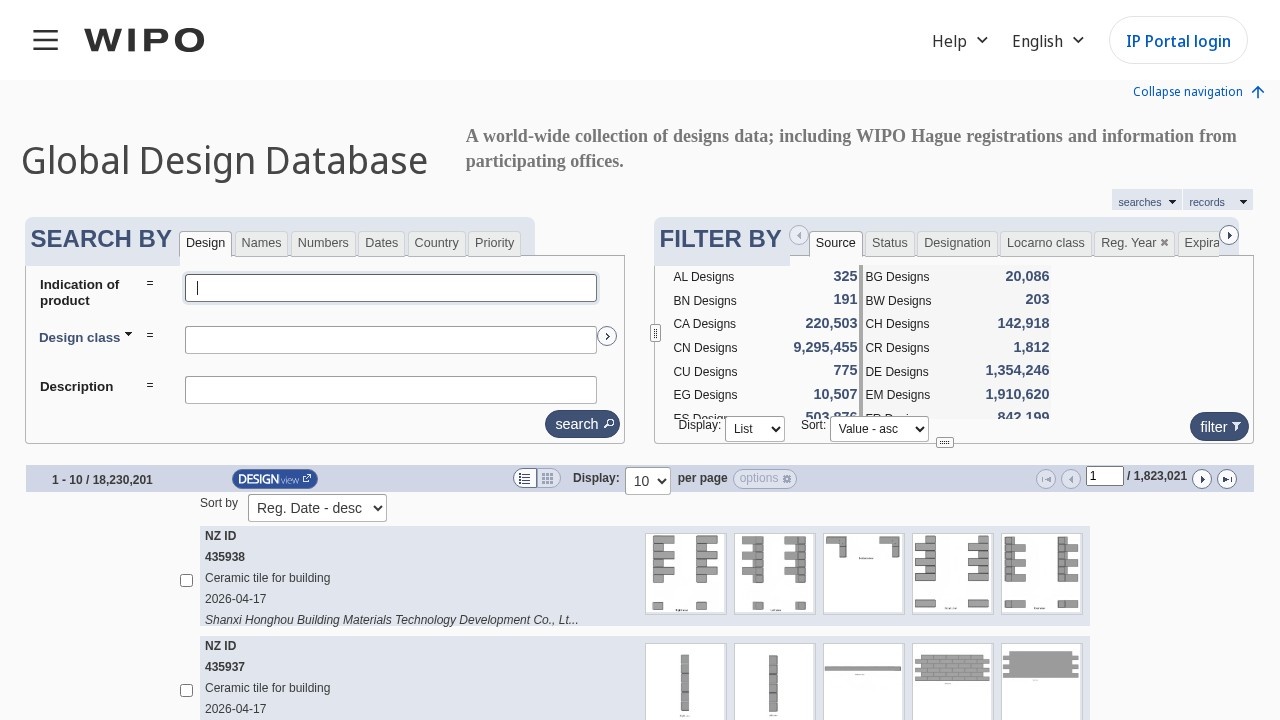Go to first results page
This screenshot has width=1280, height=720.
[1046, 479]
